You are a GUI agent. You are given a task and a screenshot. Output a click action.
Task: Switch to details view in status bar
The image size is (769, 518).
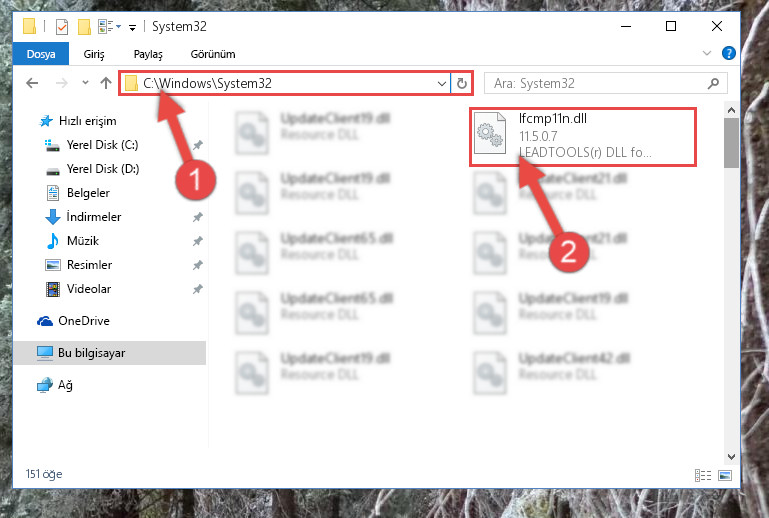coord(703,475)
